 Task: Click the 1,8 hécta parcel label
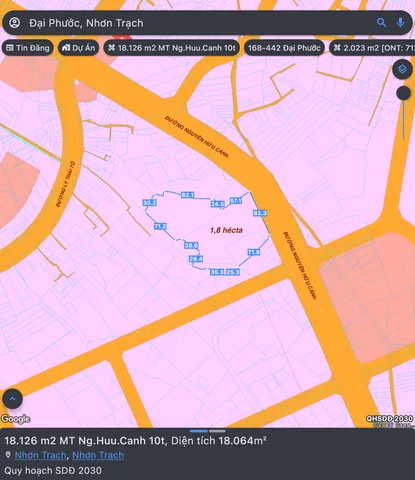226,230
